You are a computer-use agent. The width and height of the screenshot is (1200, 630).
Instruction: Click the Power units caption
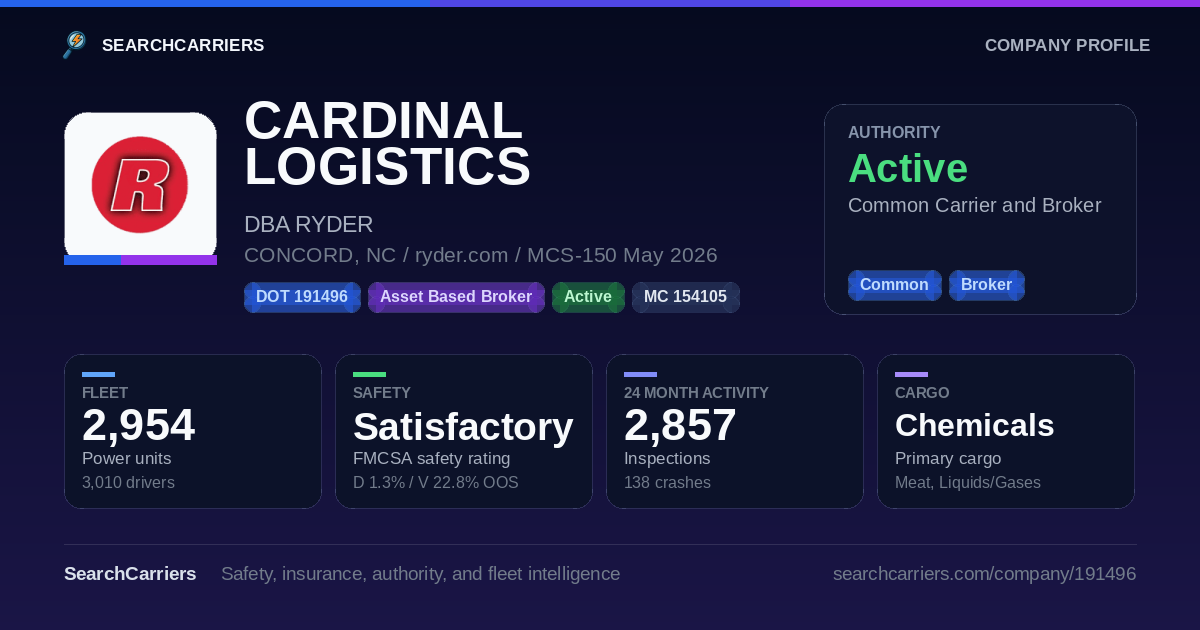(126, 458)
